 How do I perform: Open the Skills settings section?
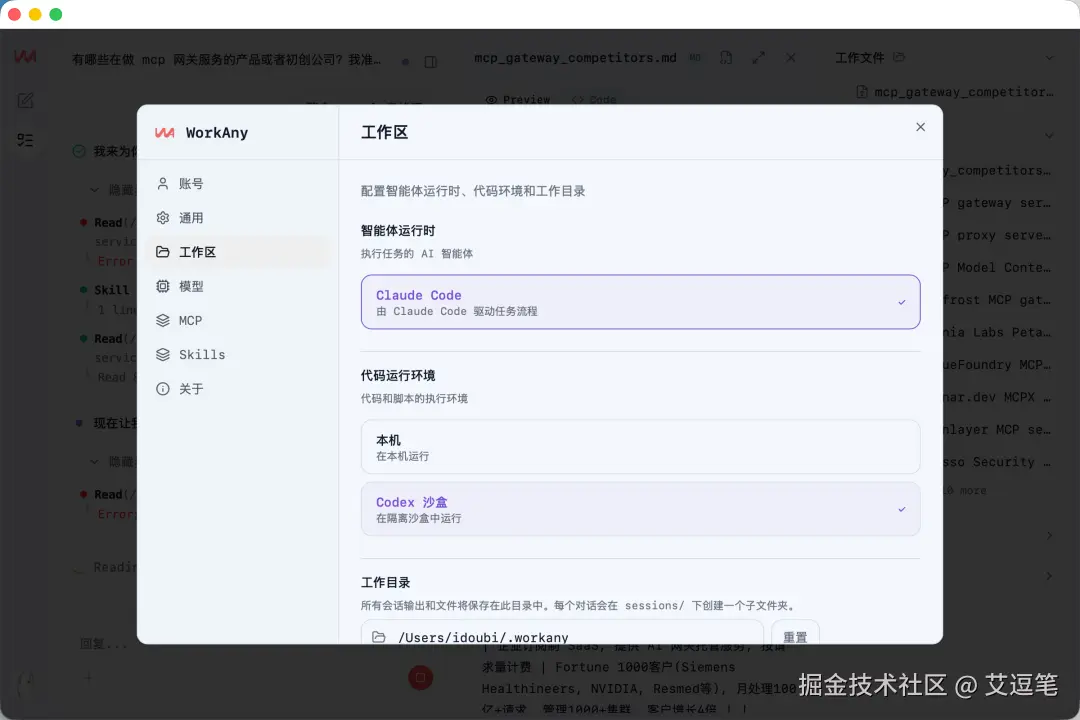[236, 354]
